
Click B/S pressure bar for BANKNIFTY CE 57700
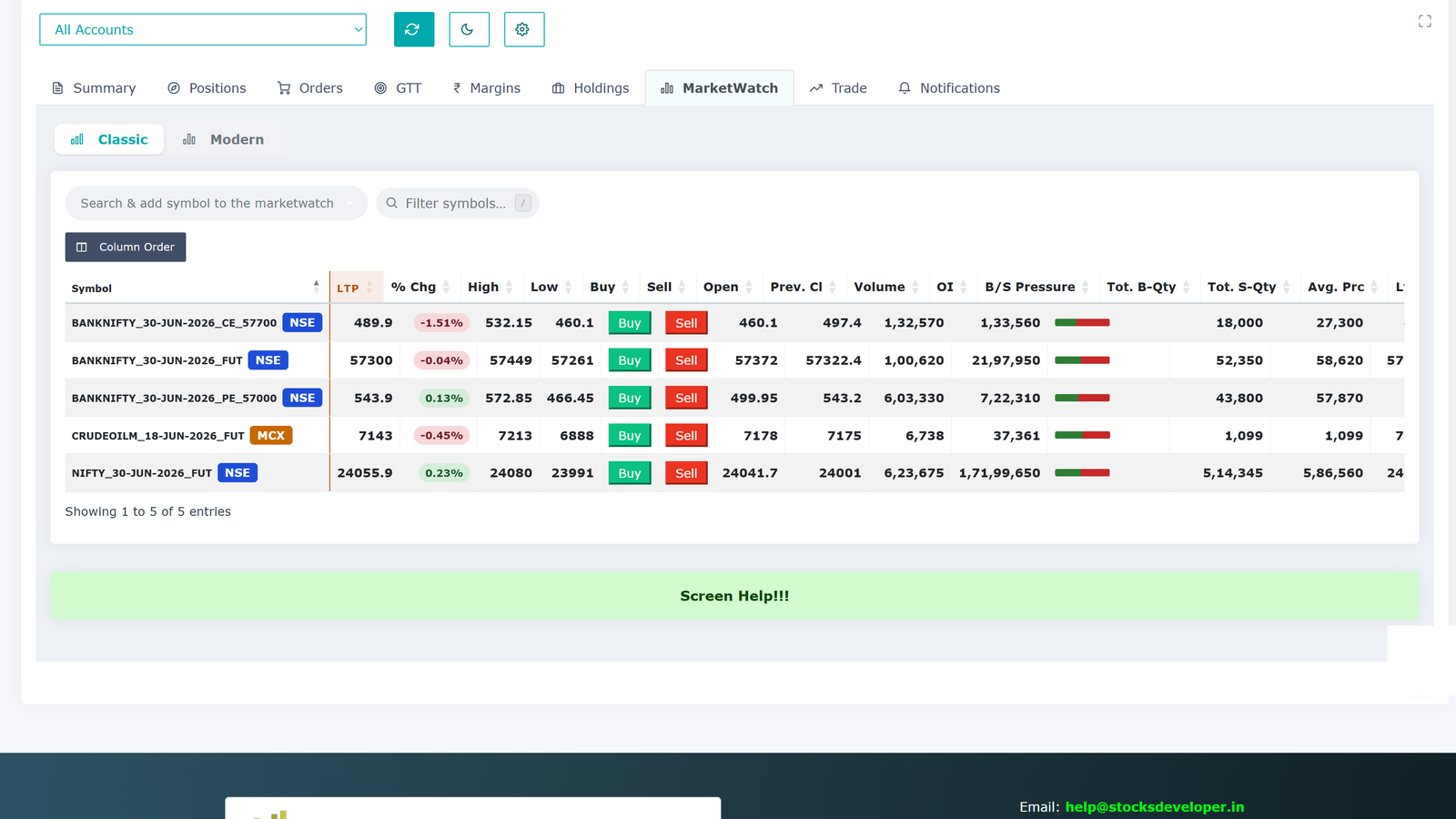(x=1082, y=322)
